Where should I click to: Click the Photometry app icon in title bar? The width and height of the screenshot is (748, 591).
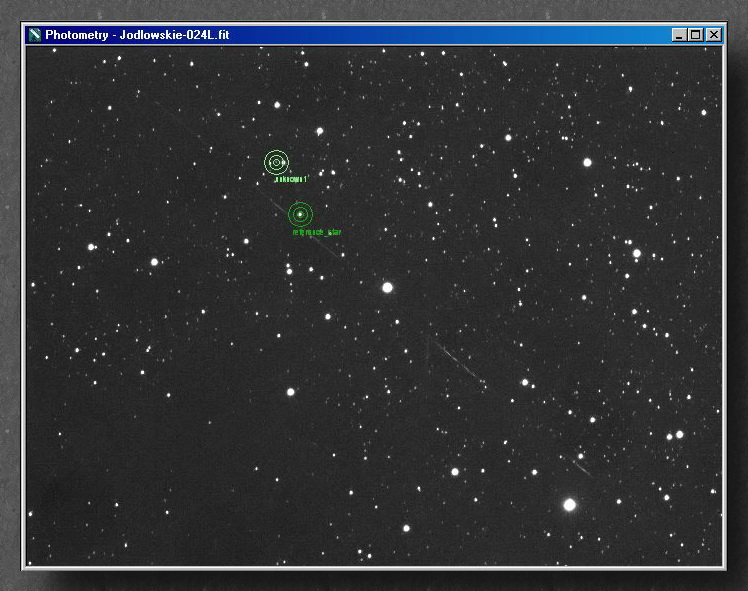(34, 35)
